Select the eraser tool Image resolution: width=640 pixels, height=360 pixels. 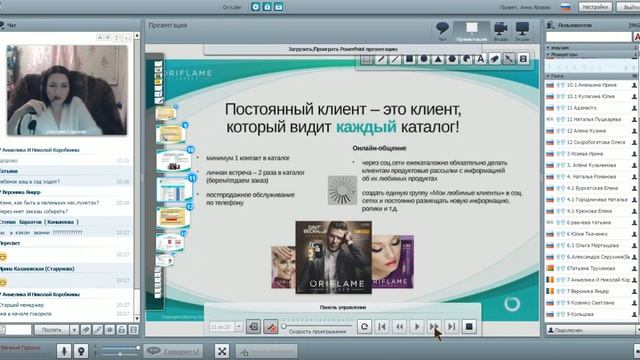(494, 59)
